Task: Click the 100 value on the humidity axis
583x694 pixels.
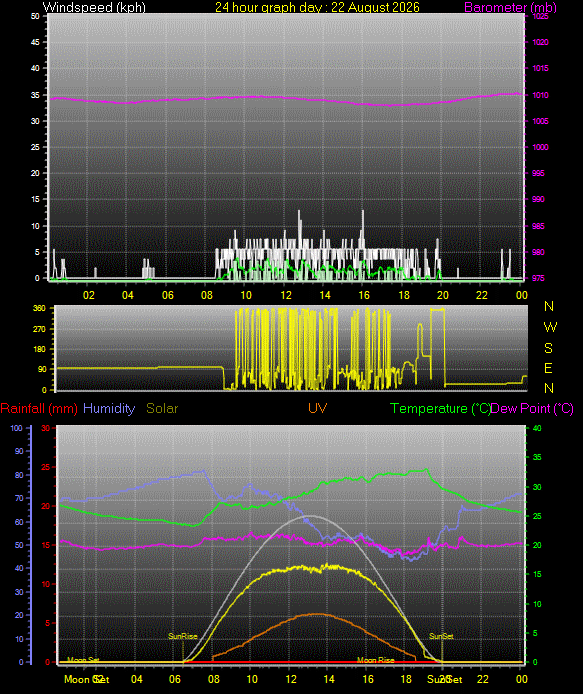Action: click(16, 428)
